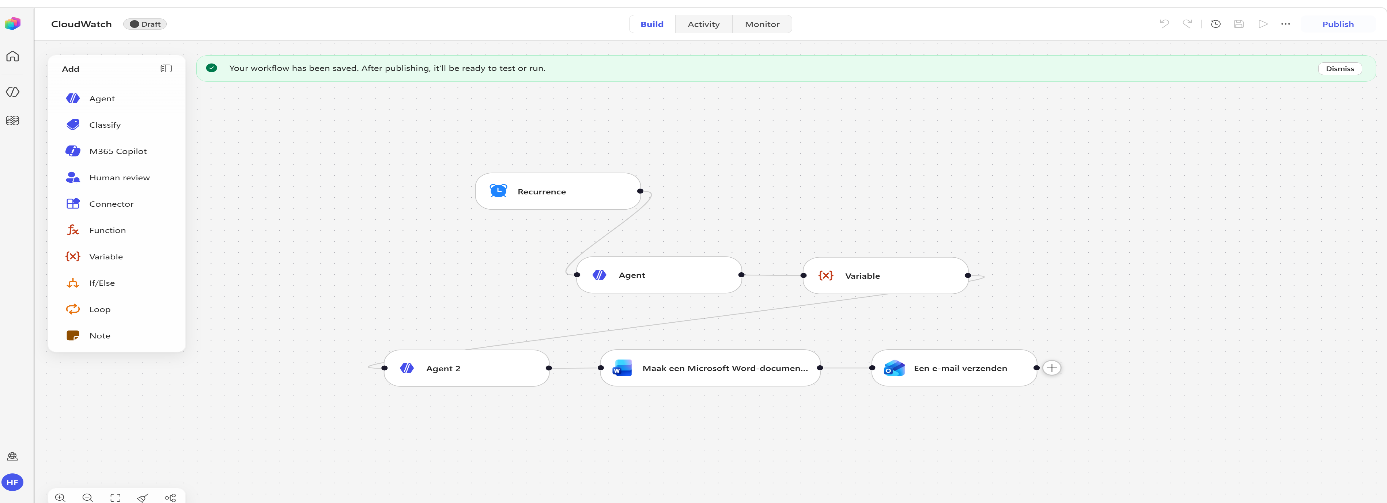Image resolution: width=1387 pixels, height=503 pixels.
Task: Click the undo arrow in the top toolbar
Action: (x=1164, y=24)
